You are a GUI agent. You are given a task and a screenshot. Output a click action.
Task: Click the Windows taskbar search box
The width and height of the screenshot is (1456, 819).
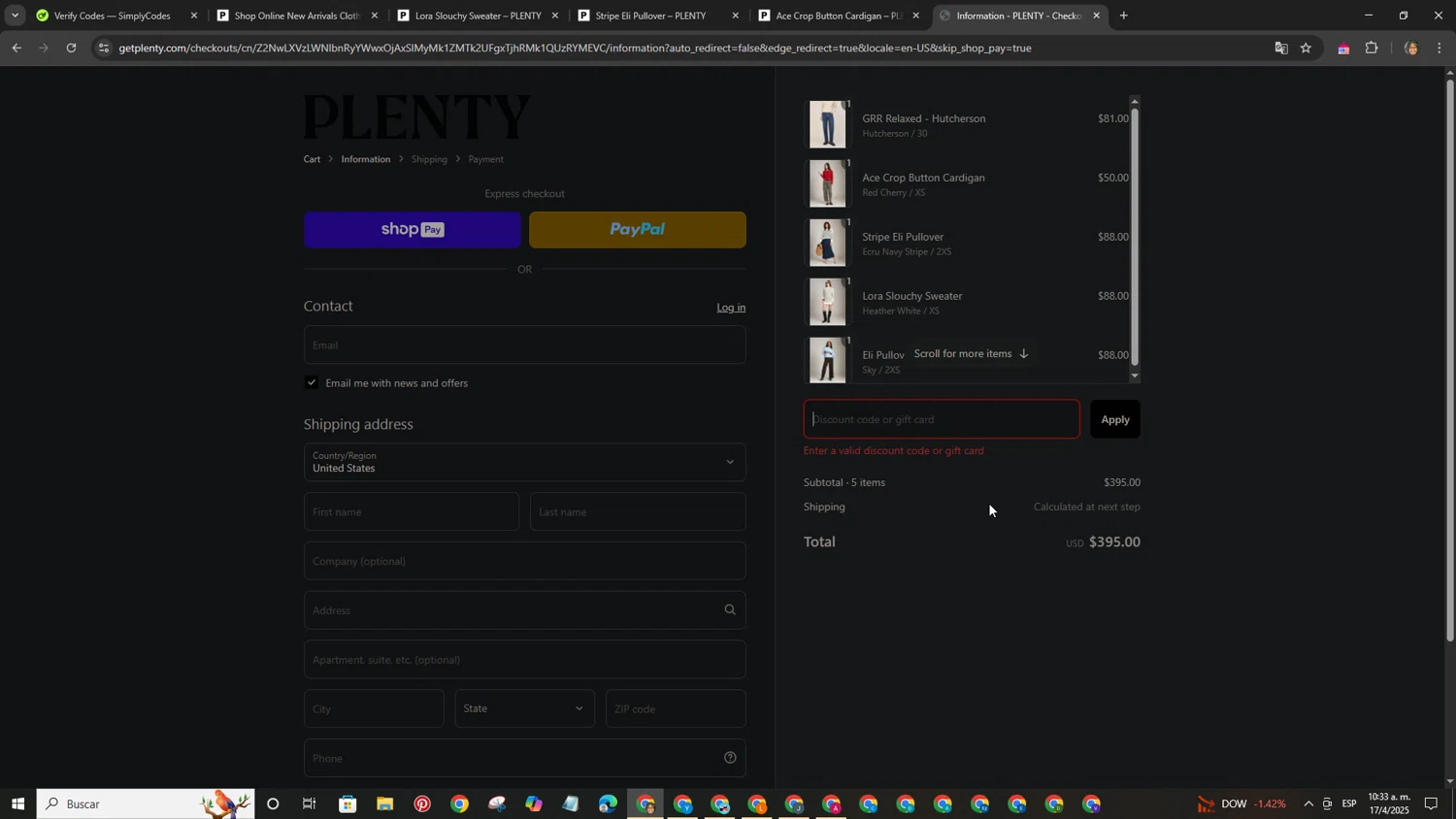click(146, 803)
